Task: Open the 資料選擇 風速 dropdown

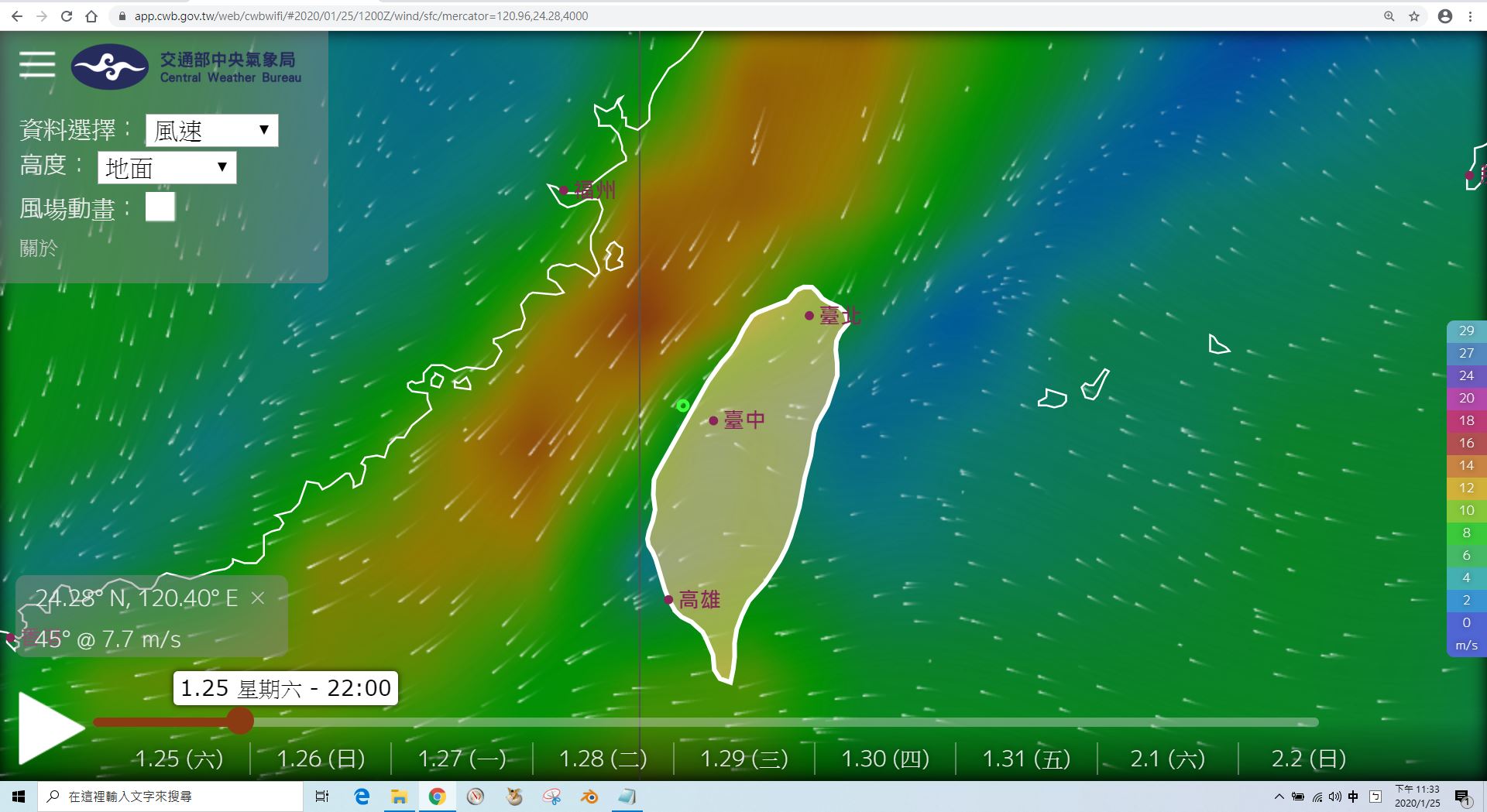Action: (211, 130)
